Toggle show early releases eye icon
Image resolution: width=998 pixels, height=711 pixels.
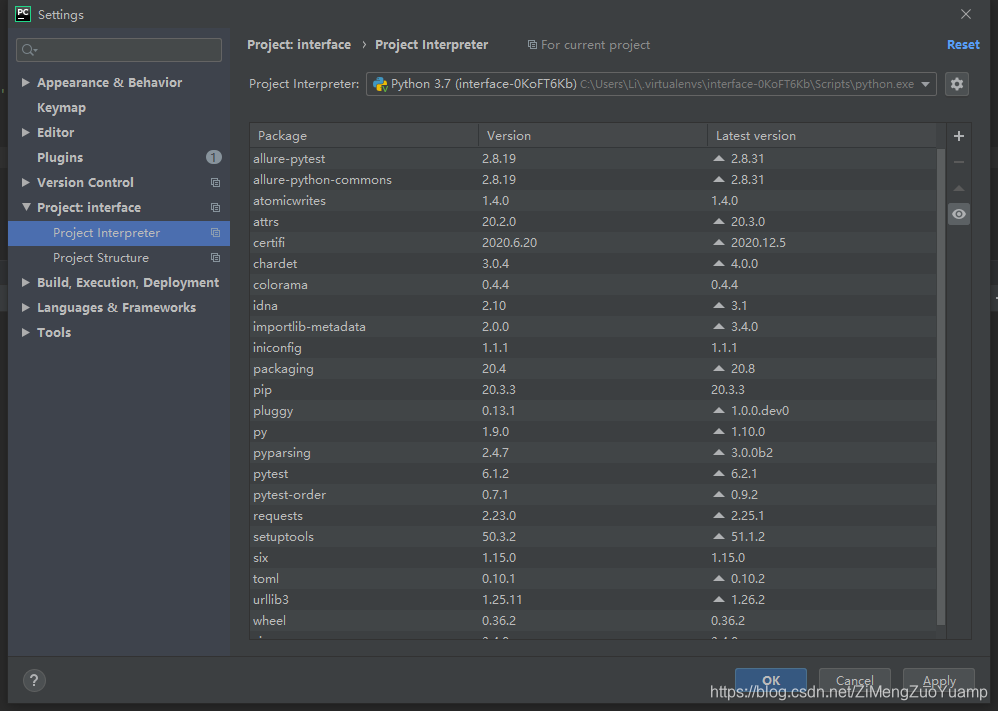[x=959, y=215]
